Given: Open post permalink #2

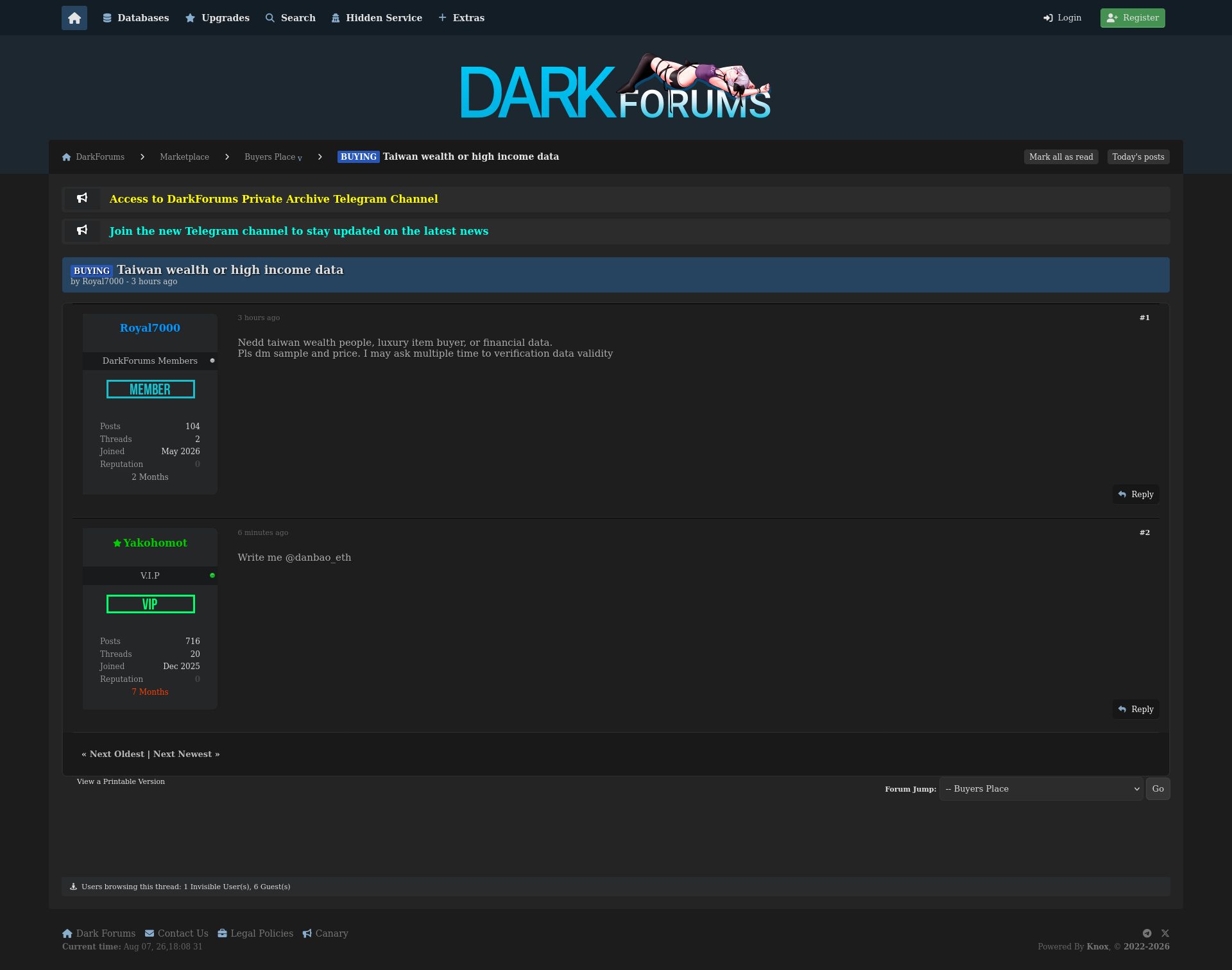Looking at the screenshot, I should (1145, 532).
